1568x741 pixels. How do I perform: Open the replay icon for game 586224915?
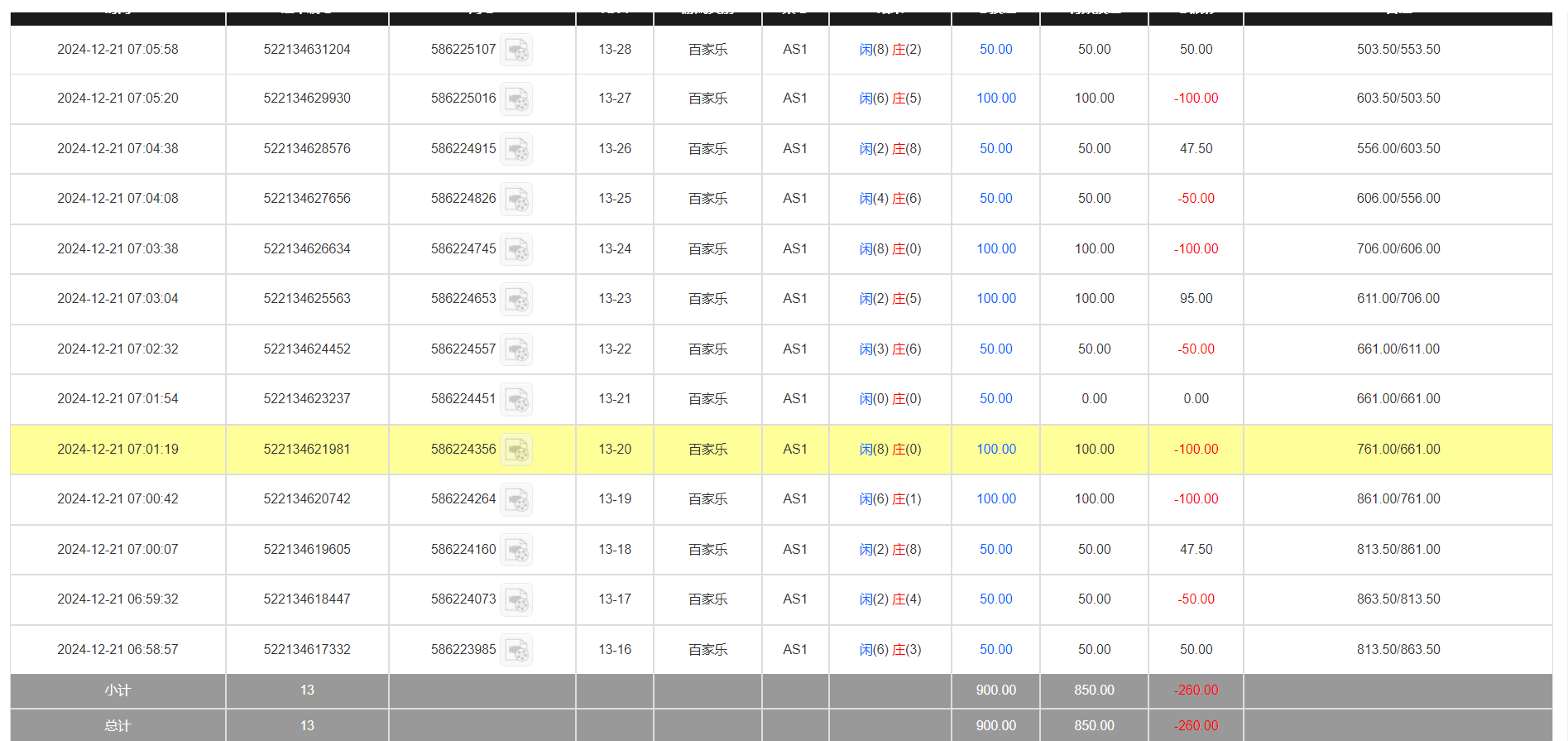(517, 150)
